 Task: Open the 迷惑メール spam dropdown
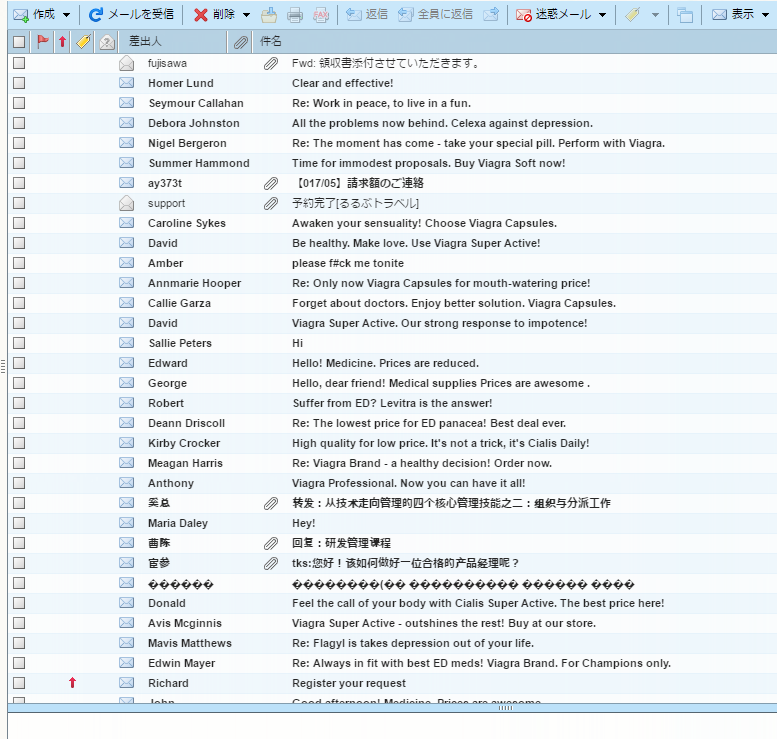(x=602, y=15)
